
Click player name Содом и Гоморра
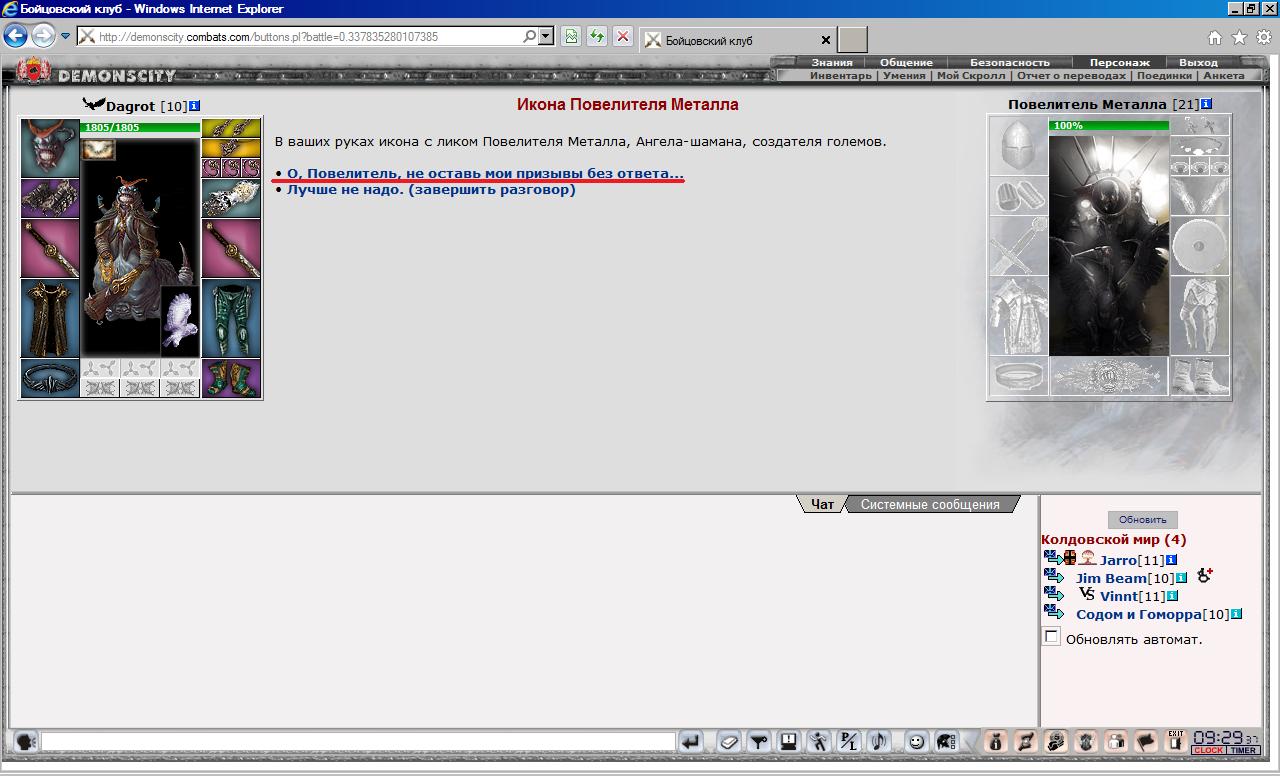click(x=1138, y=615)
